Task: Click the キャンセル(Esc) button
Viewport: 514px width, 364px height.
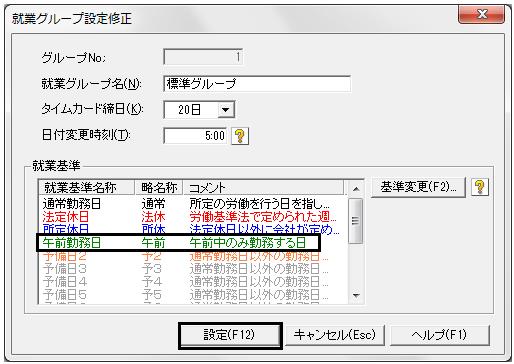Action: point(335,335)
